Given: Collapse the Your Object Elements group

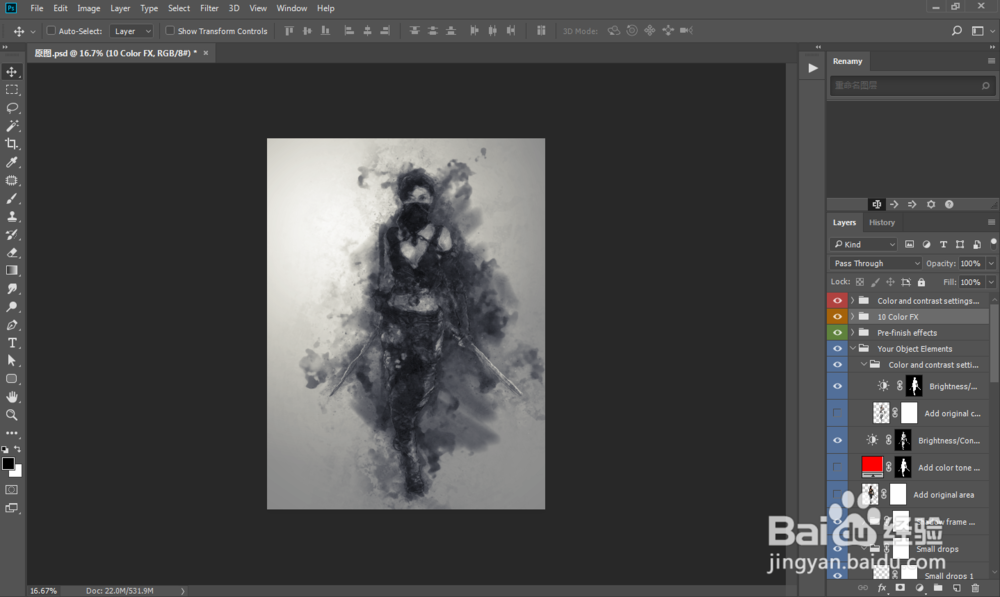Looking at the screenshot, I should pyautogui.click(x=851, y=348).
